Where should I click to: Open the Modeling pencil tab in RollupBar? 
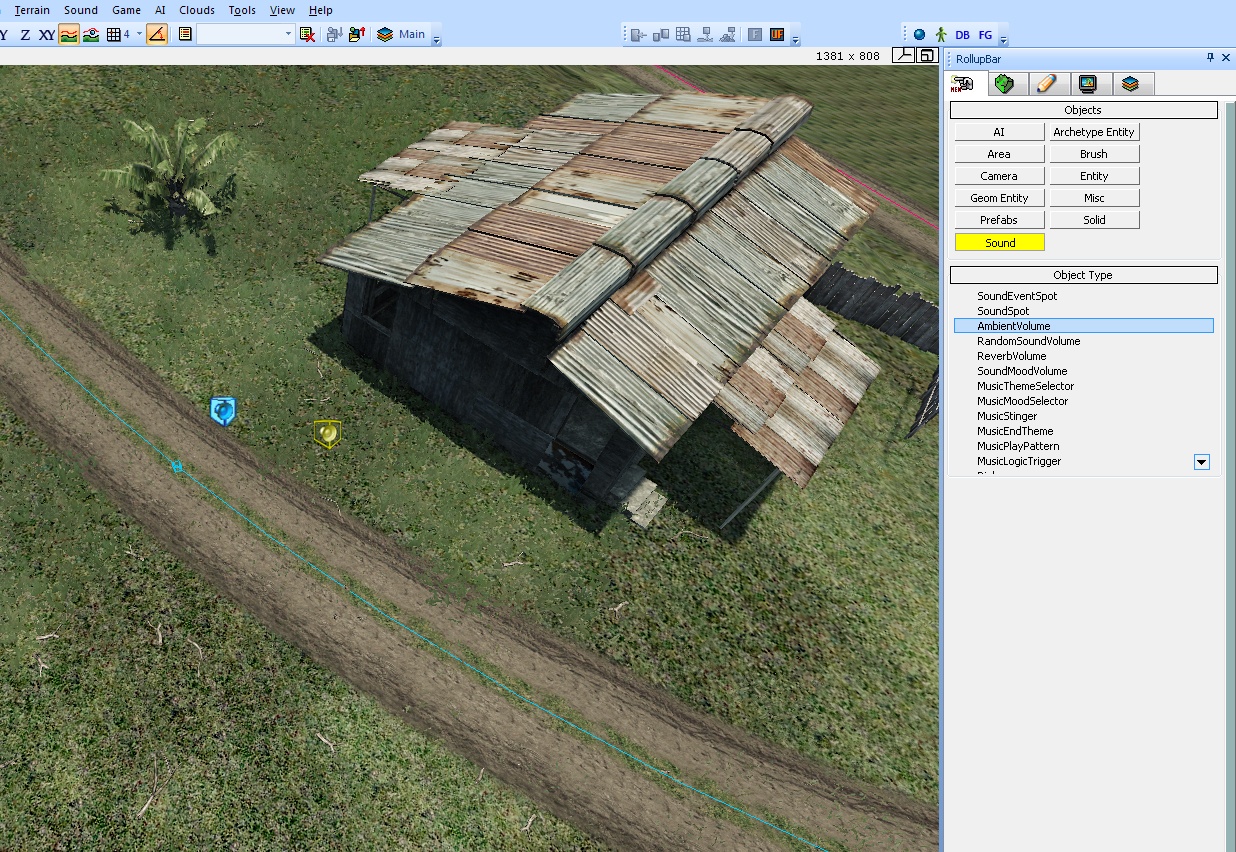point(1046,84)
